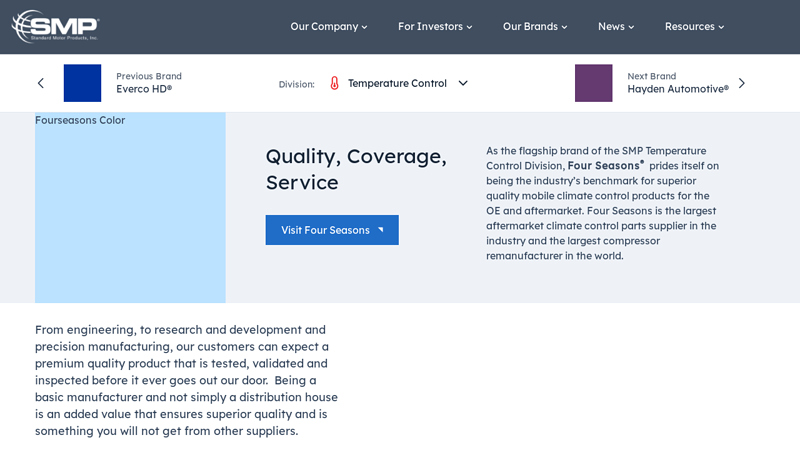Expand the Temperature Control division dropdown
This screenshot has width=800, height=450.
(397, 83)
